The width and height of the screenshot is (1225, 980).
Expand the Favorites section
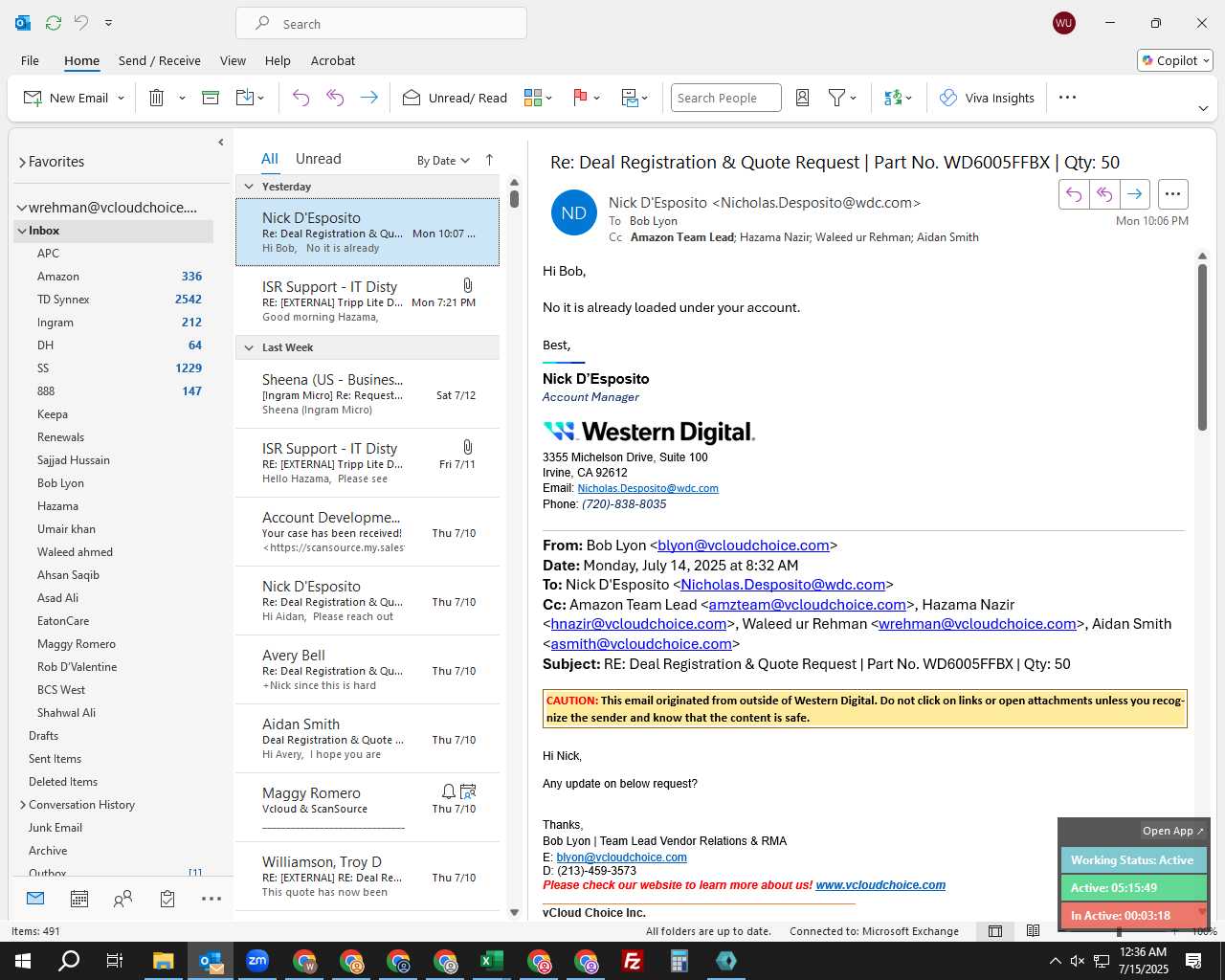22,163
